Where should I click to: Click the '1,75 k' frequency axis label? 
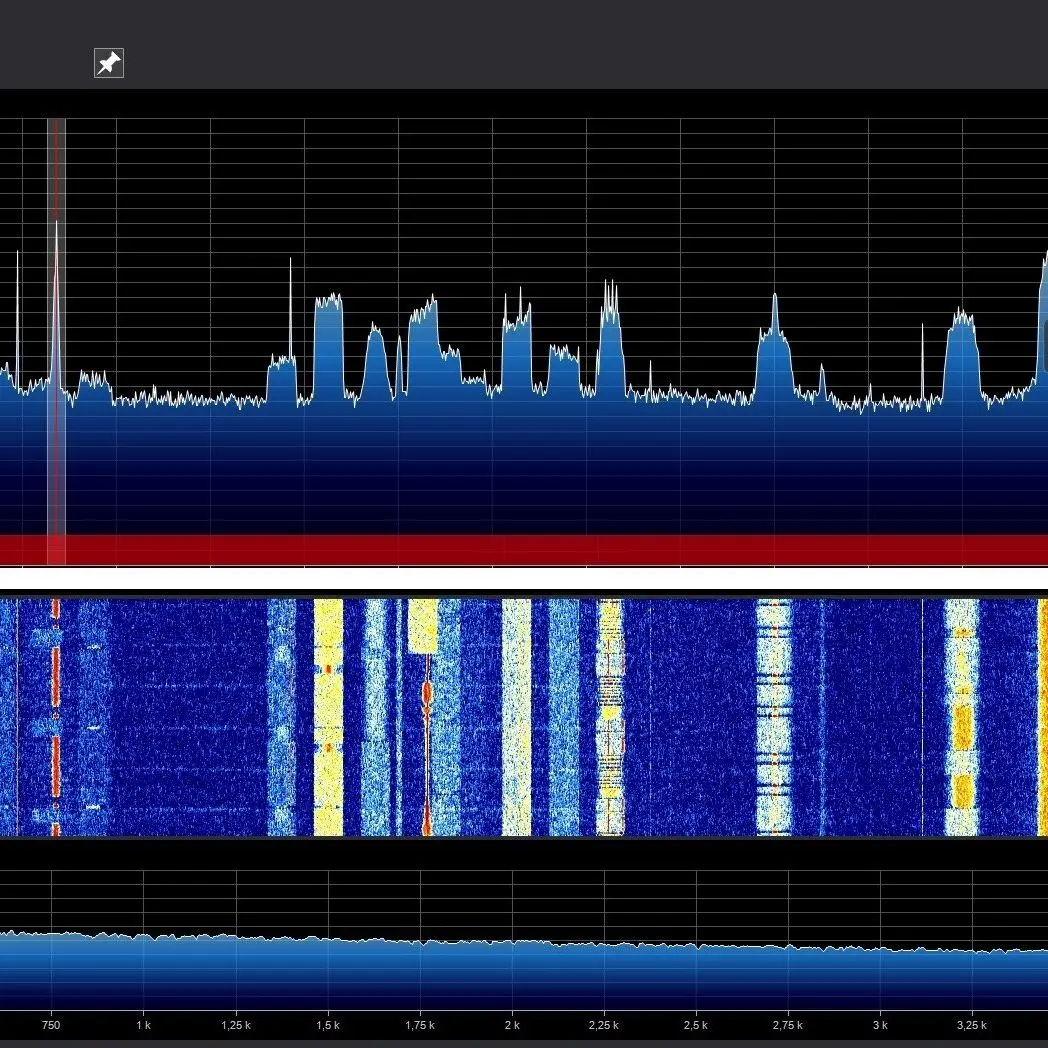point(420,1025)
